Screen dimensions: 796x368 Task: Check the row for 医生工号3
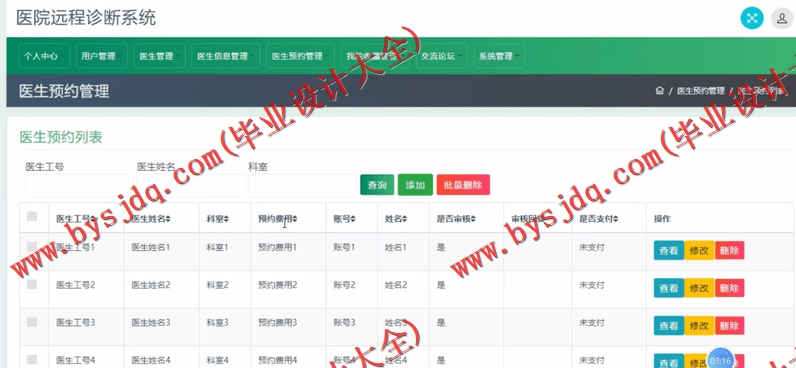point(32,322)
